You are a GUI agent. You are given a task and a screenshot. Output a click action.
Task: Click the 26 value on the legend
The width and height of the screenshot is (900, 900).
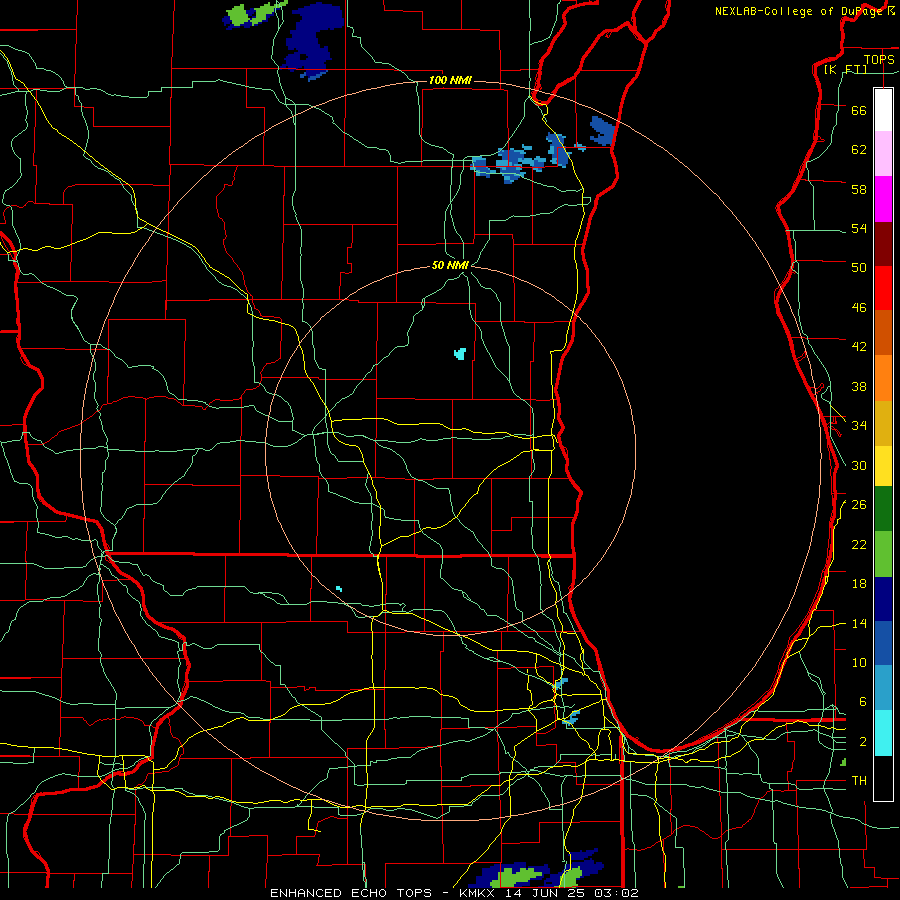[859, 505]
